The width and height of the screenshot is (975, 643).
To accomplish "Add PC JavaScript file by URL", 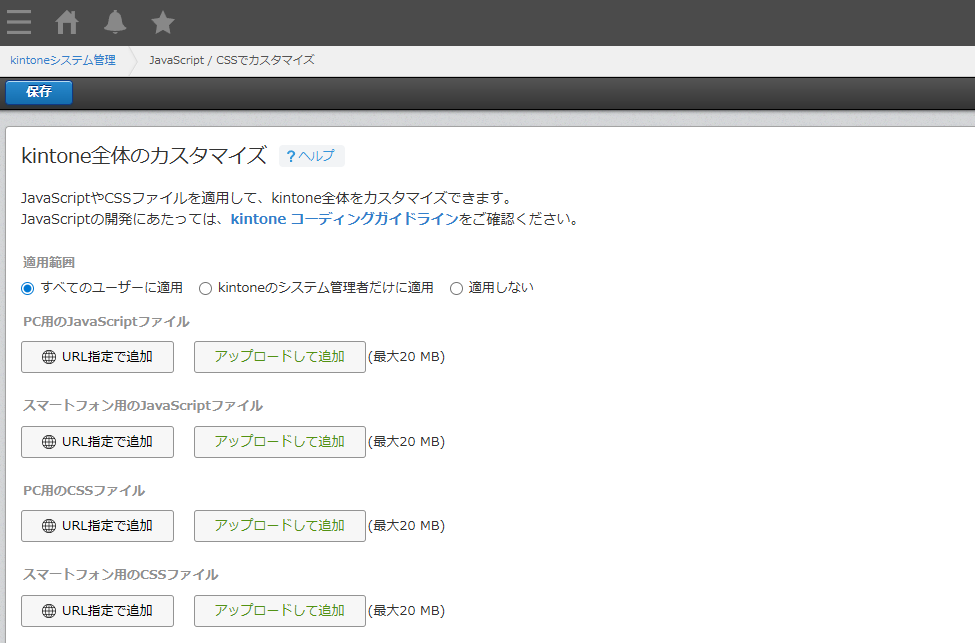I will (97, 357).
